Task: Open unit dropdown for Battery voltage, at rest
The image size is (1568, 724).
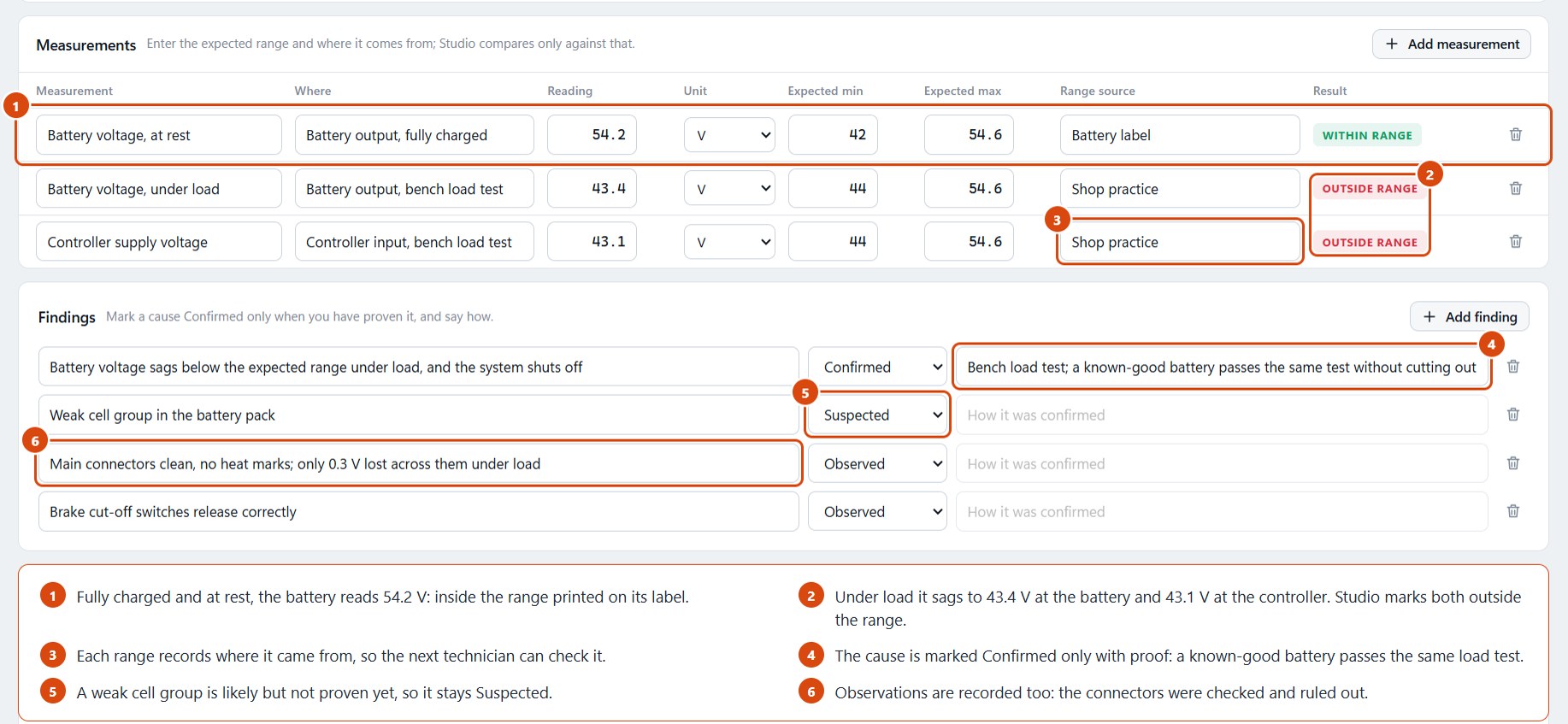Action: [729, 135]
